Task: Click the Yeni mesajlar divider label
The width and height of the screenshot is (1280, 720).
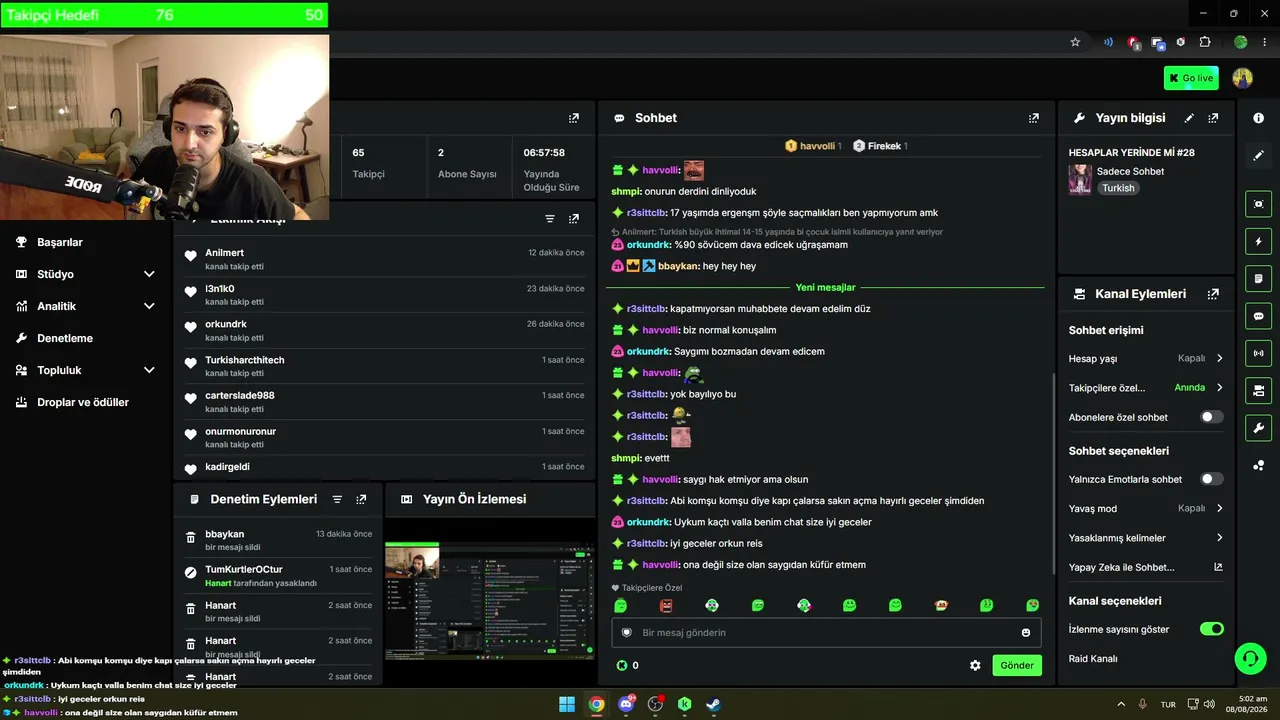Action: [x=826, y=287]
